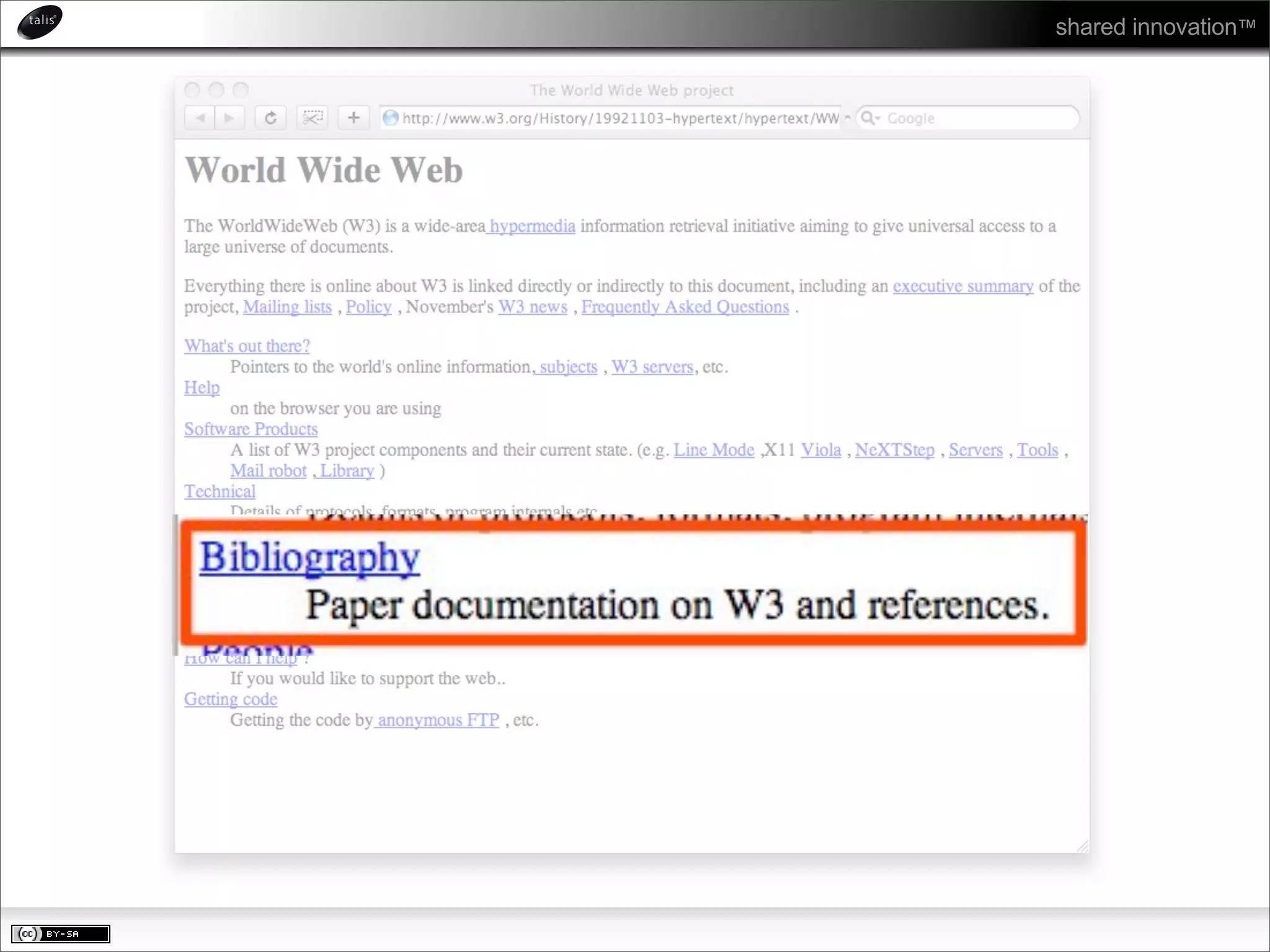Open the Getting code link
Image resolution: width=1270 pixels, height=952 pixels.
coord(231,699)
